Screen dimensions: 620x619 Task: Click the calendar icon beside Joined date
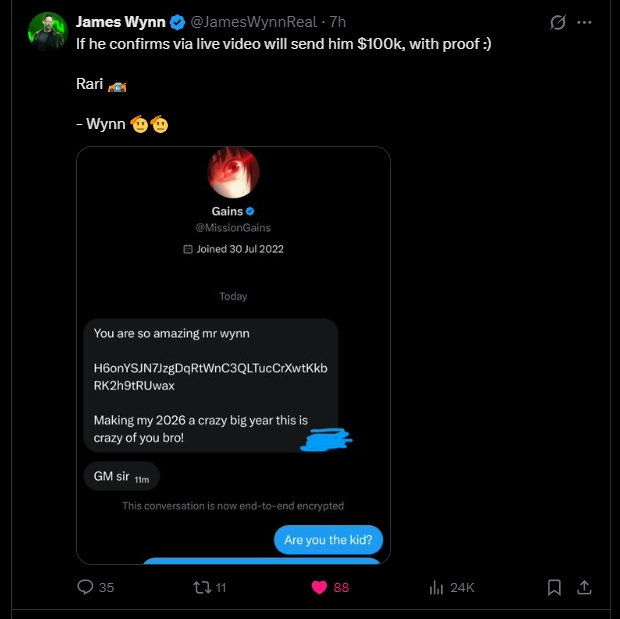point(188,249)
